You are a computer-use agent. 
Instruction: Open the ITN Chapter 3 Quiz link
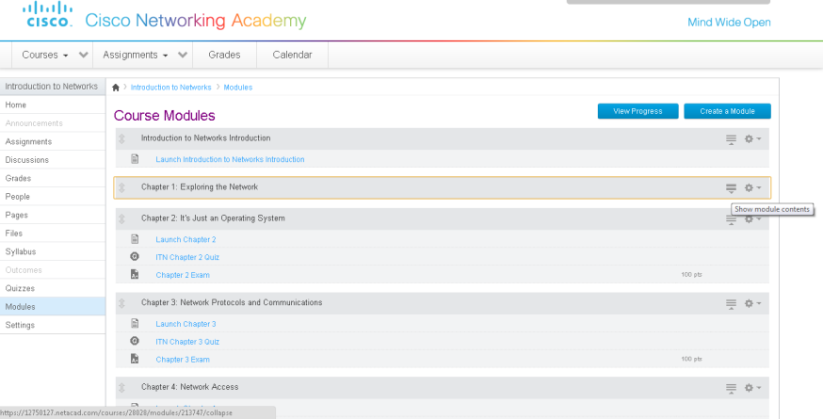pos(188,341)
